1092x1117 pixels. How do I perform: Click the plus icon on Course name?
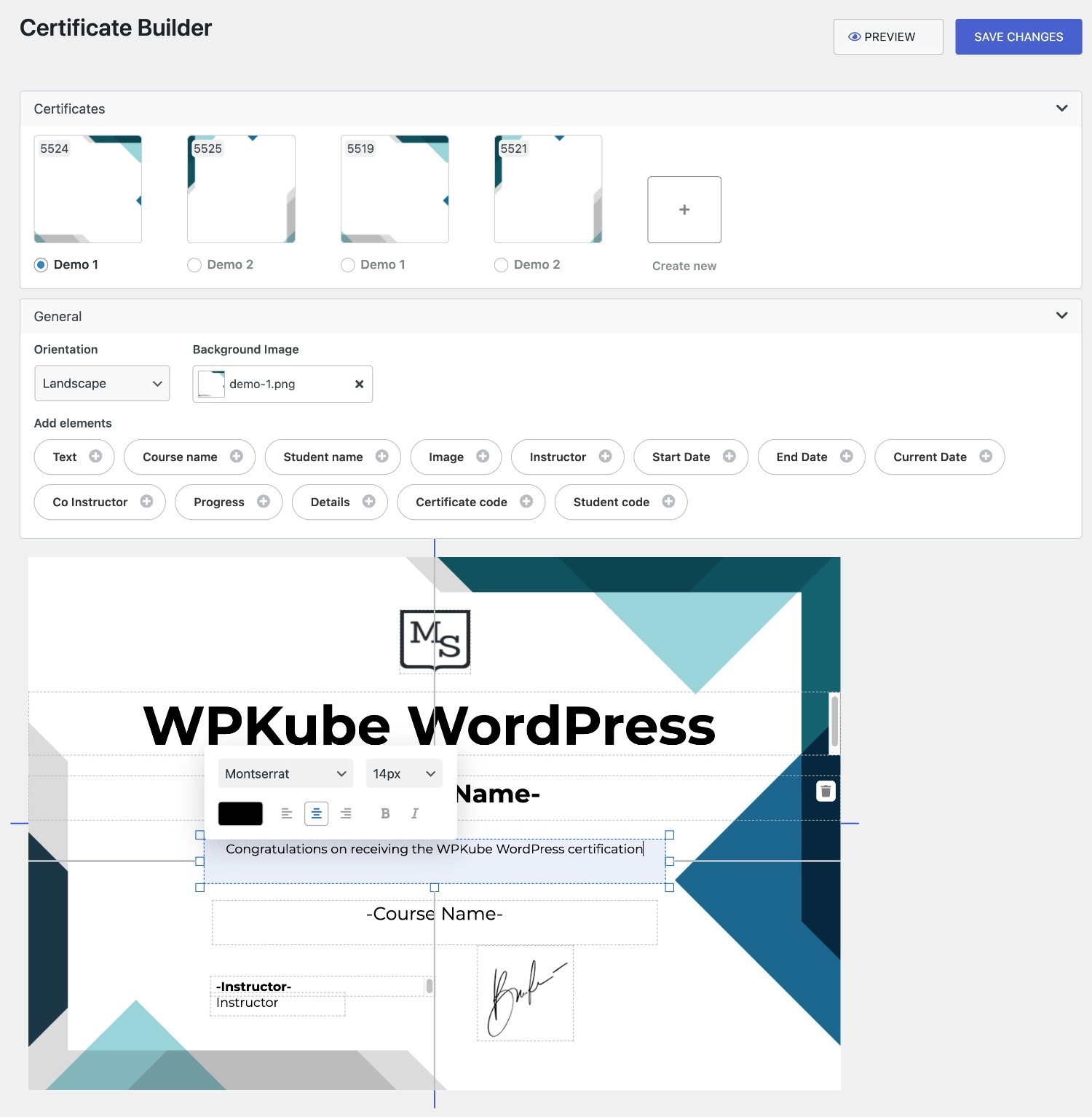pos(237,457)
